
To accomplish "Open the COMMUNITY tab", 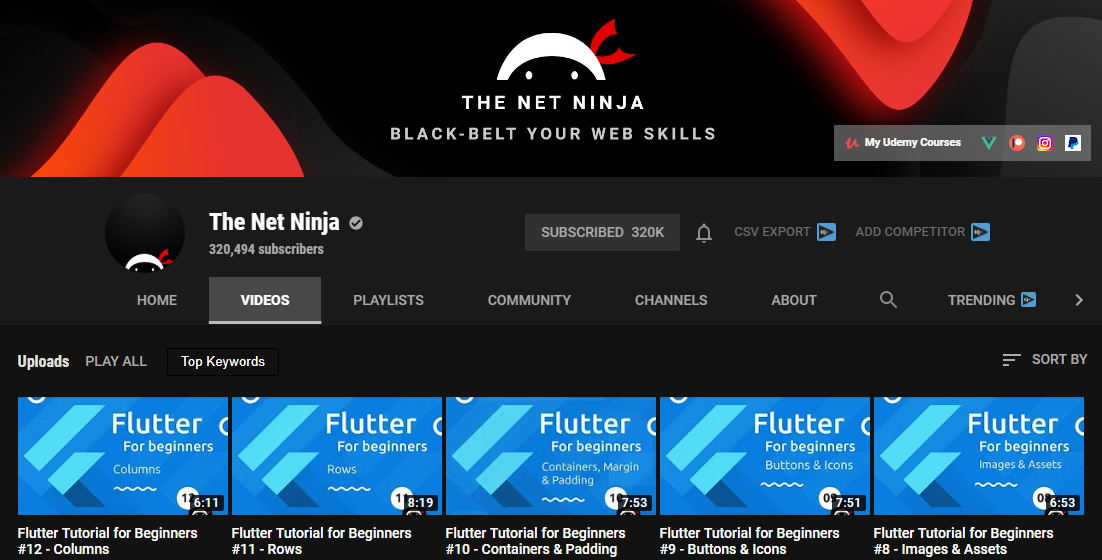I will [x=529, y=300].
